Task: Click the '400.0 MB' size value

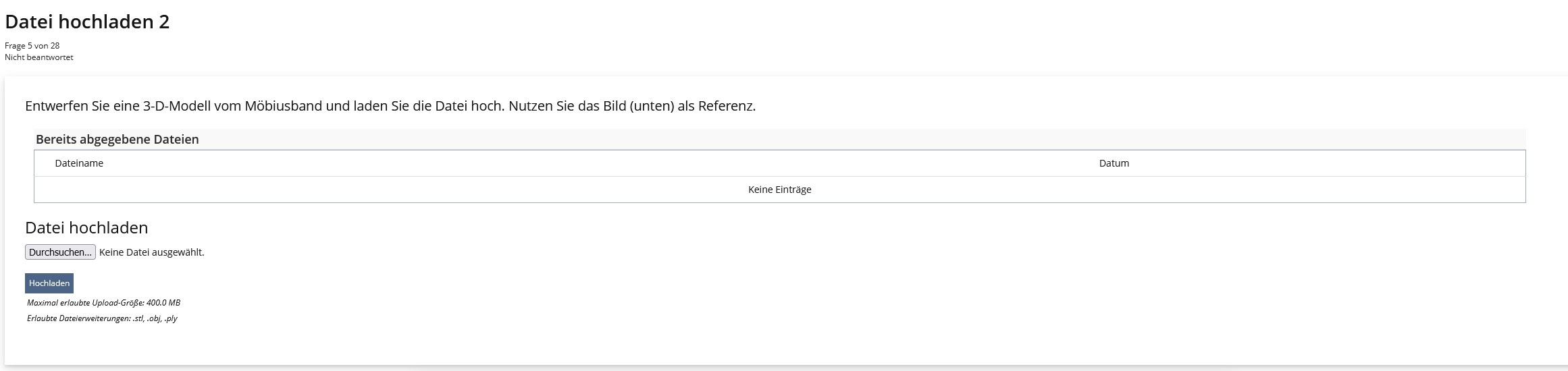Action: pos(163,303)
